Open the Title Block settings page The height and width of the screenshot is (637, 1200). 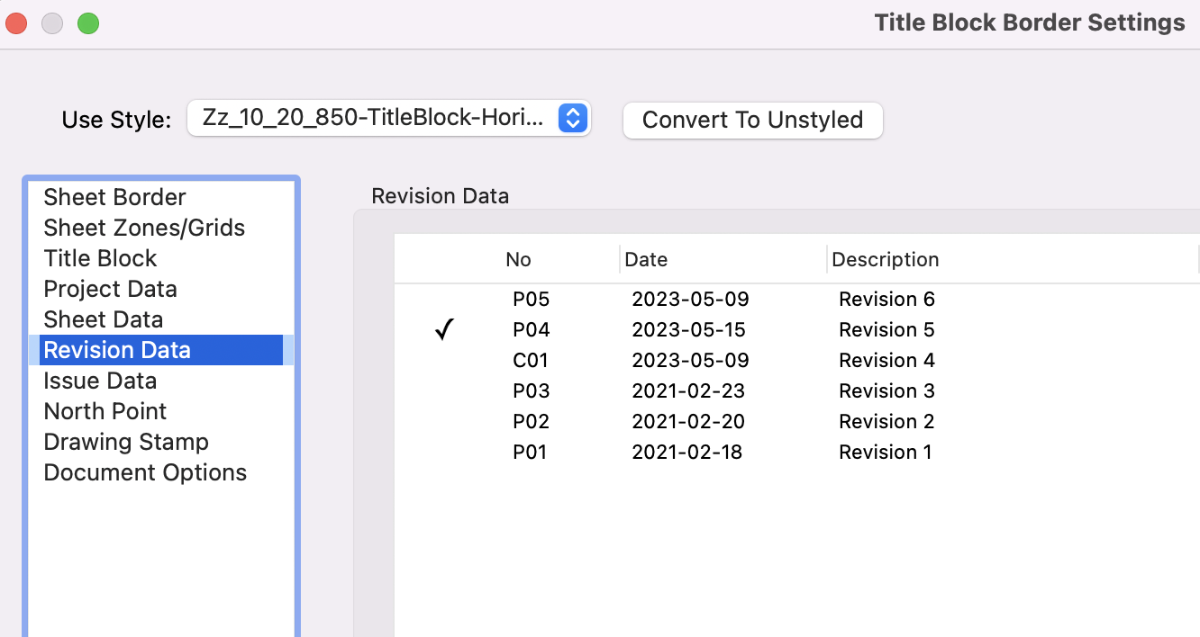click(100, 258)
